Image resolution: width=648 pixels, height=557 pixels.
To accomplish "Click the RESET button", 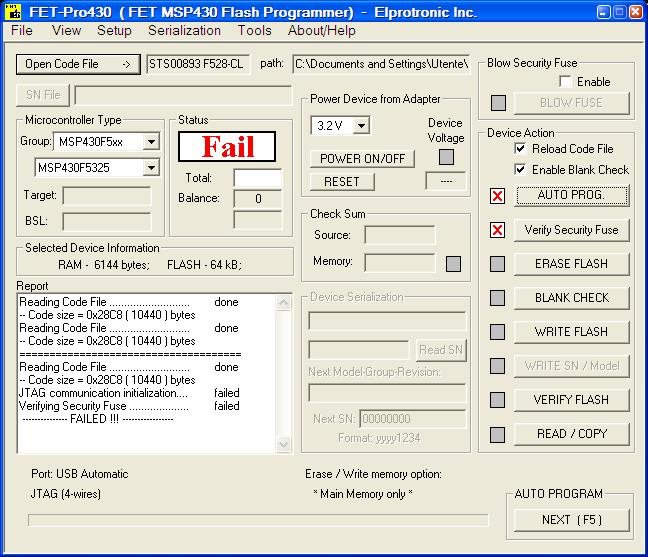I will click(x=342, y=182).
